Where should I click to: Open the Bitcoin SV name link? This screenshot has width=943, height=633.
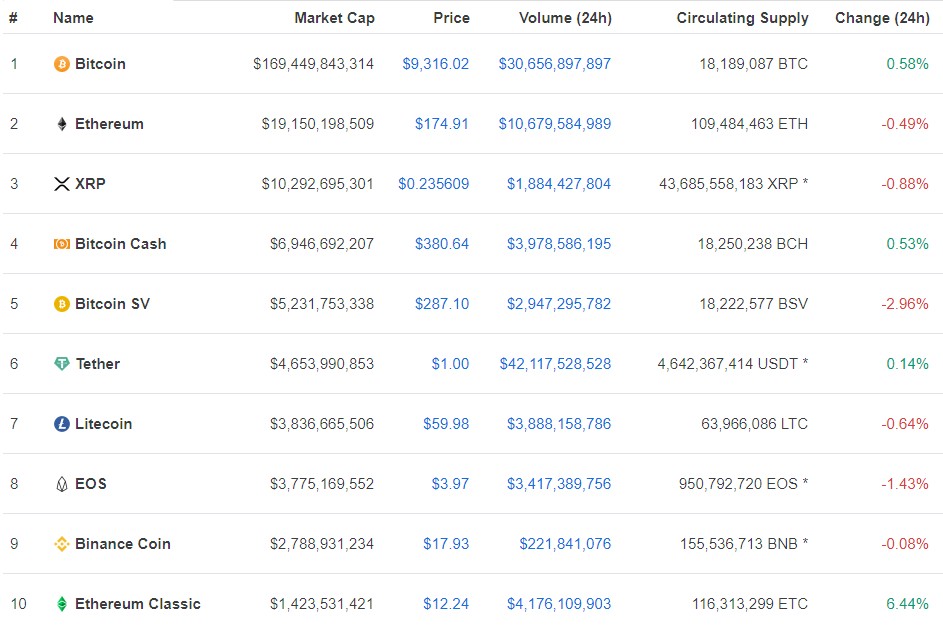(112, 304)
